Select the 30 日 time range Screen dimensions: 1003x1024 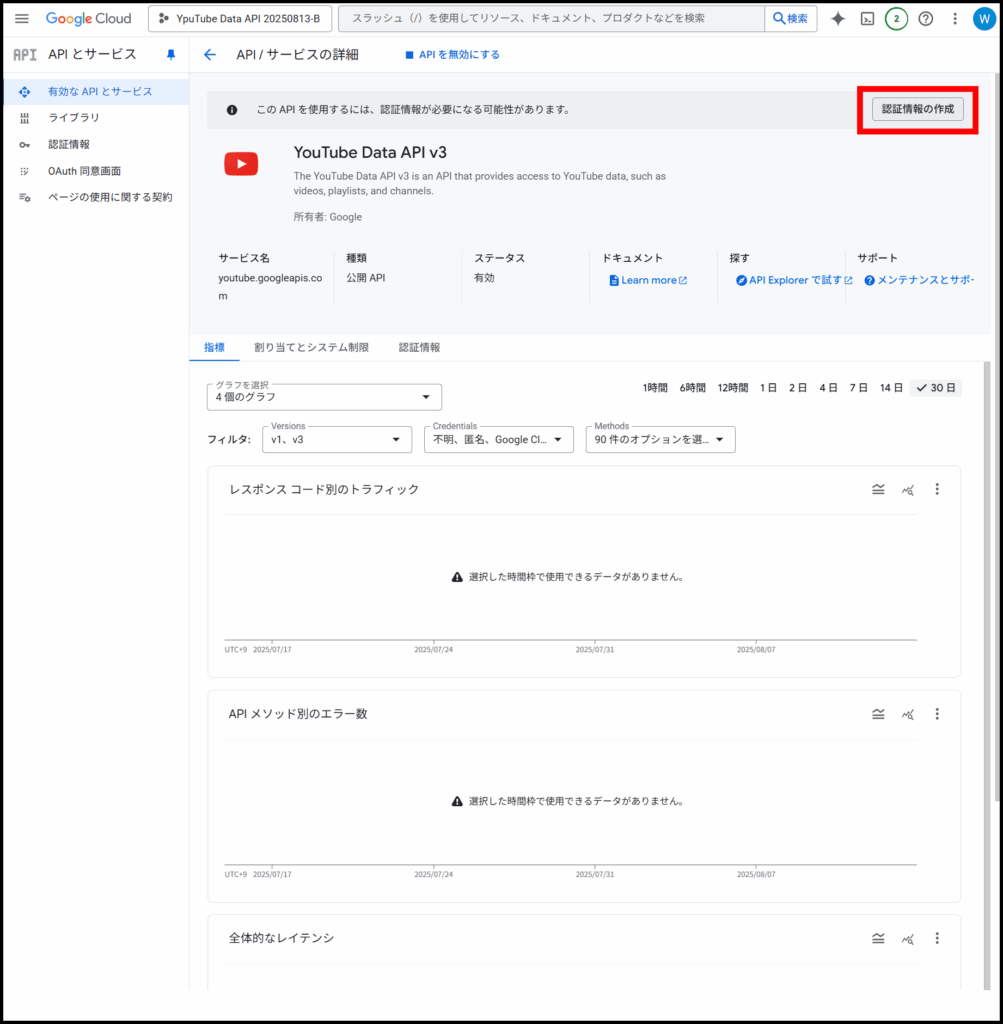(936, 388)
